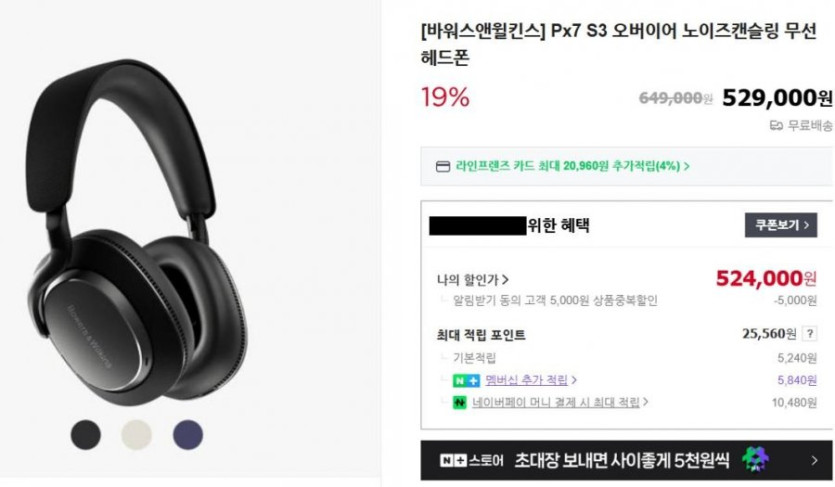835x487 pixels.
Task: Click the N+ 스토어 banner logo
Action: 471,460
